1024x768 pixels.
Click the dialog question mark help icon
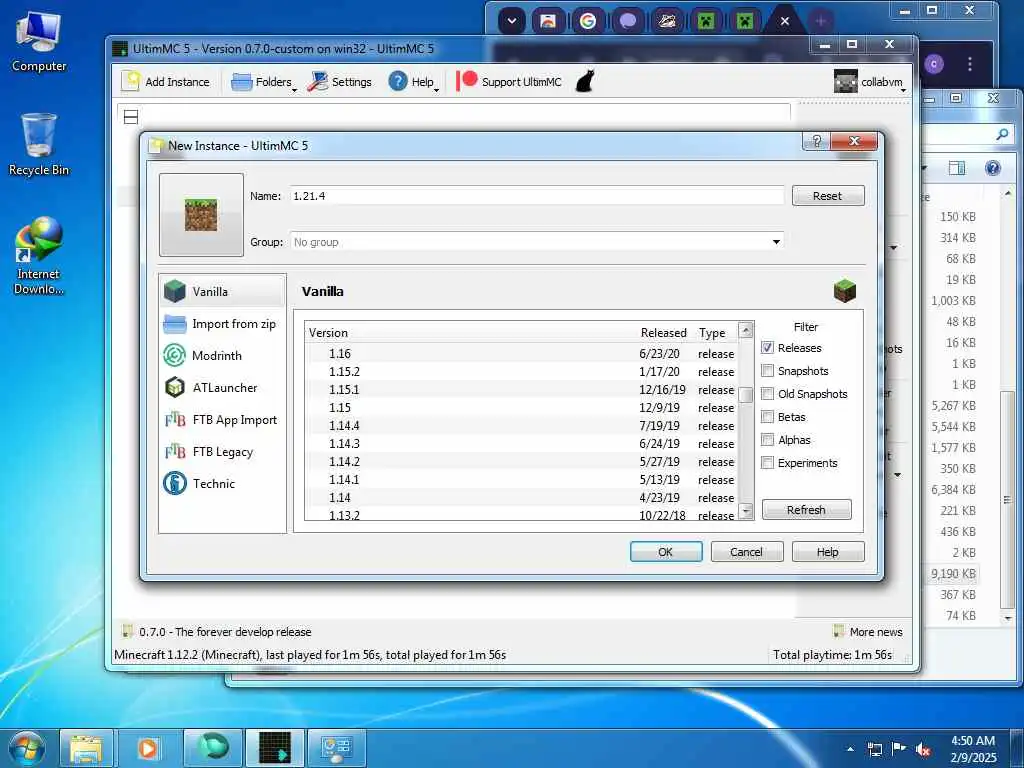point(816,141)
